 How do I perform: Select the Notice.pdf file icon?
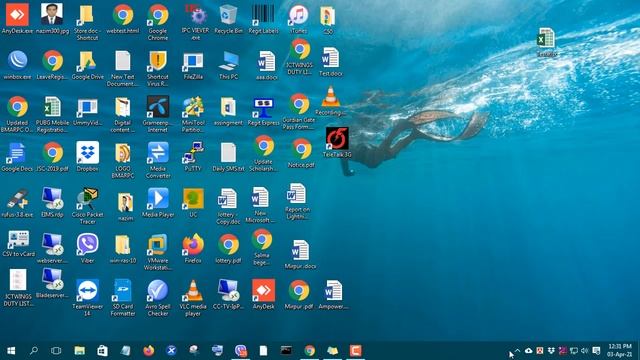(x=301, y=153)
